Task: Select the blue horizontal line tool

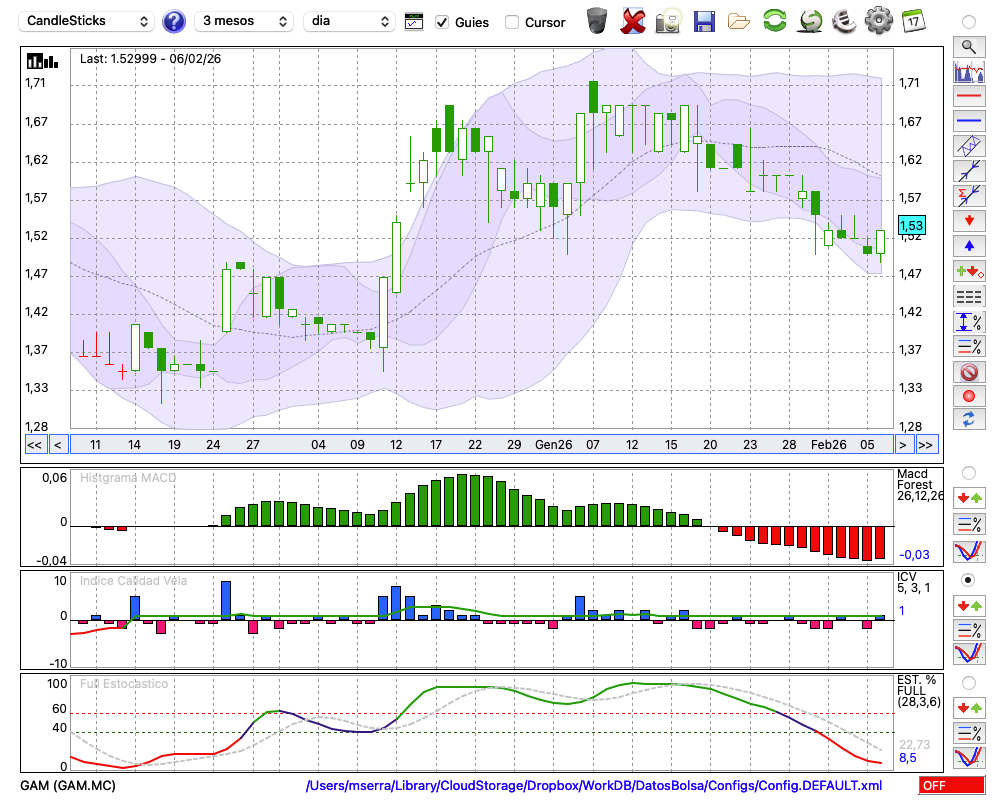Action: pos(968,121)
